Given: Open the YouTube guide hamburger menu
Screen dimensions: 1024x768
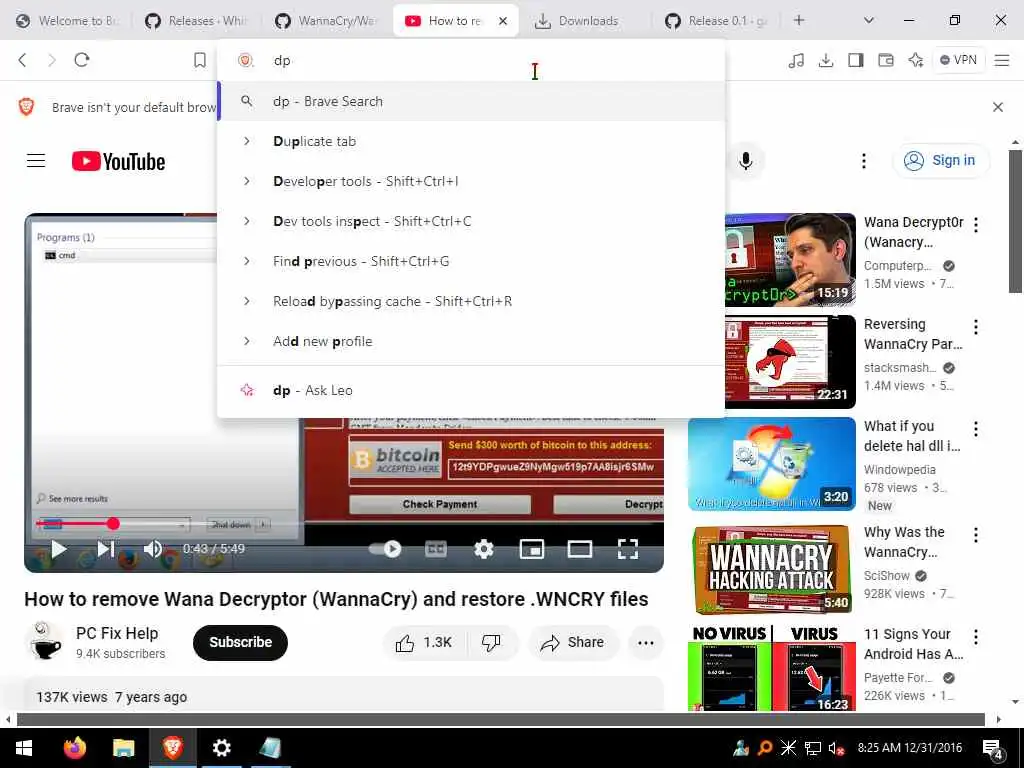Looking at the screenshot, I should coord(36,161).
